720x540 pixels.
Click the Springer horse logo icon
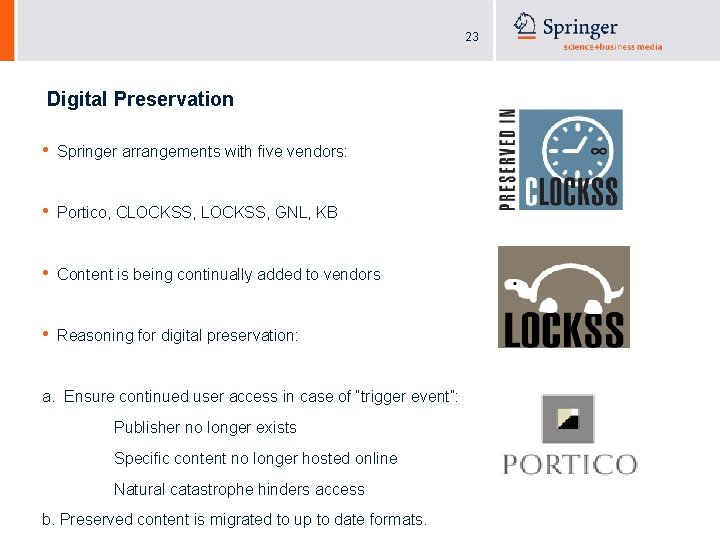525,25
